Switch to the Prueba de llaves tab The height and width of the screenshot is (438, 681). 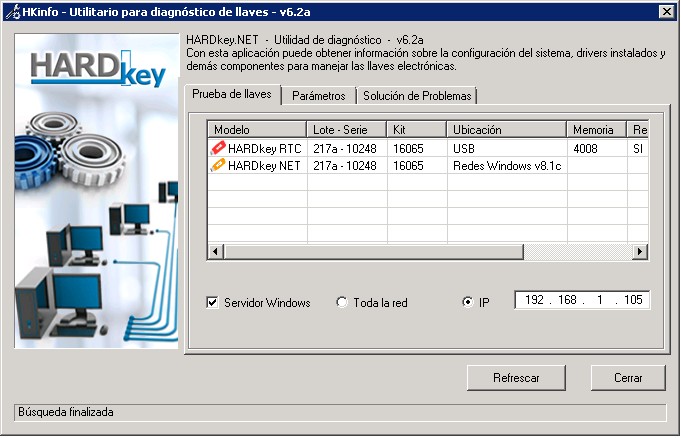point(232,94)
